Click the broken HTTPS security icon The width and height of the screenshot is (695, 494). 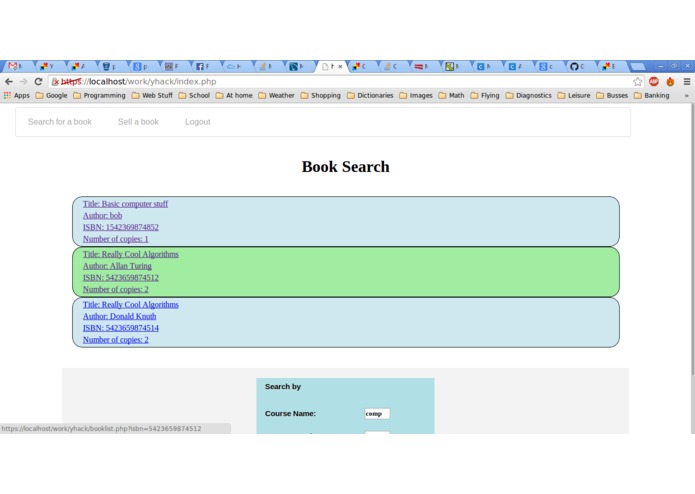pyautogui.click(x=55, y=82)
